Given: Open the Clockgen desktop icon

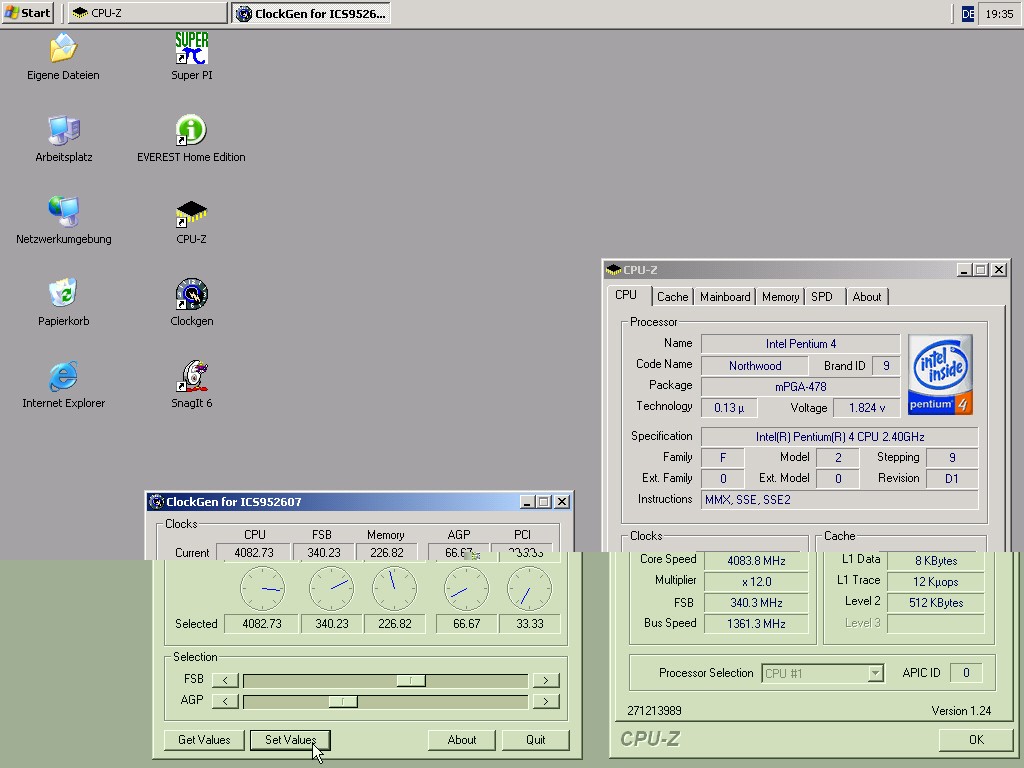Looking at the screenshot, I should (191, 295).
